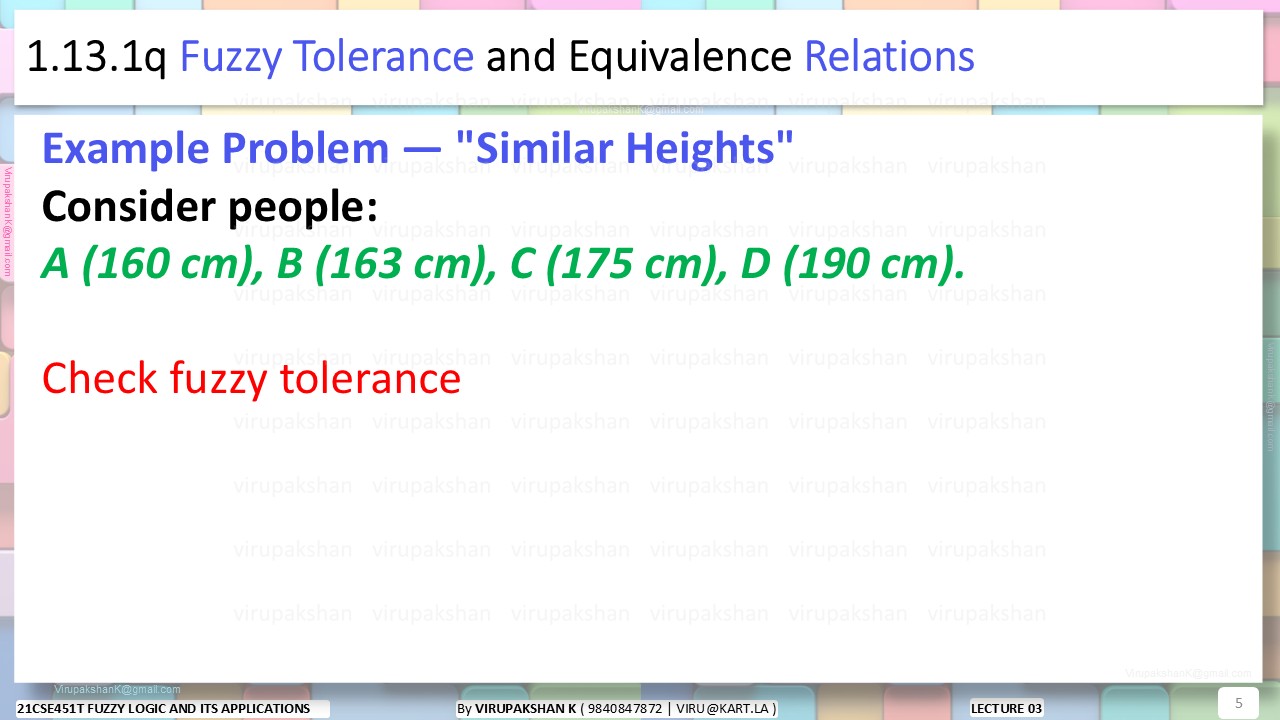
Task: Click the red "Check fuzzy tolerance" text
Action: pos(251,378)
